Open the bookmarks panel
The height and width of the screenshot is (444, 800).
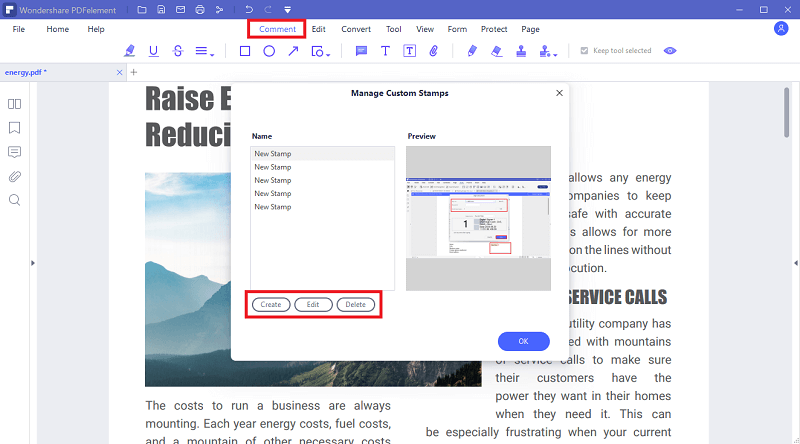coord(14,128)
